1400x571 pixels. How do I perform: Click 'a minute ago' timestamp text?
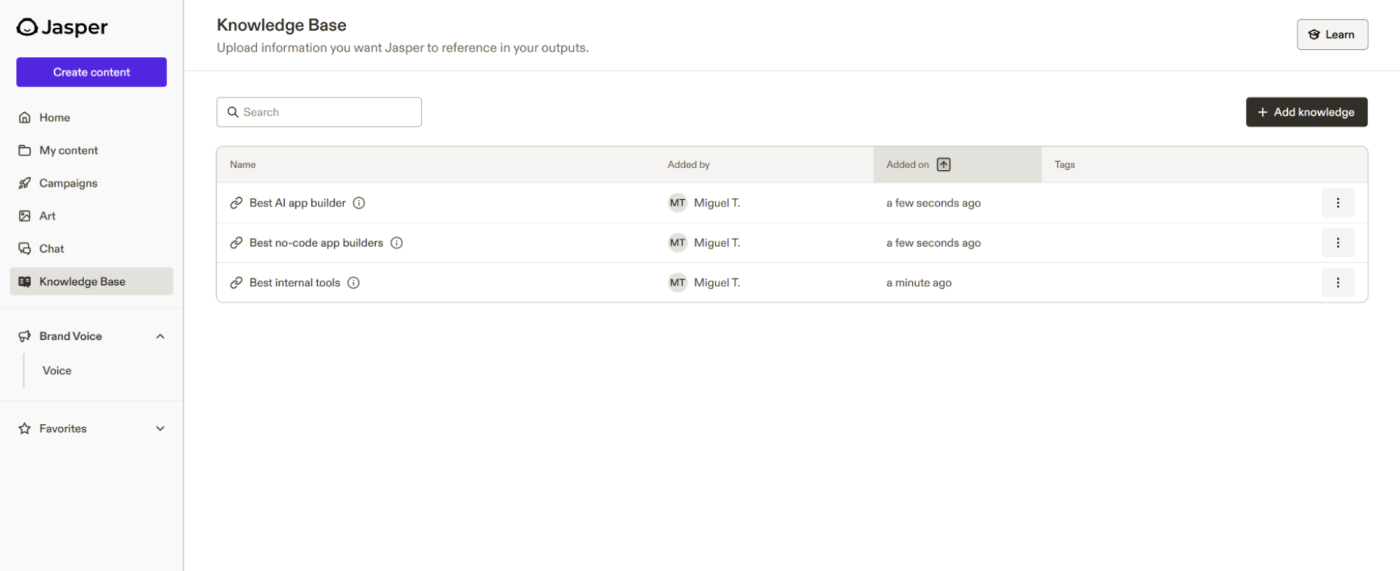point(919,283)
